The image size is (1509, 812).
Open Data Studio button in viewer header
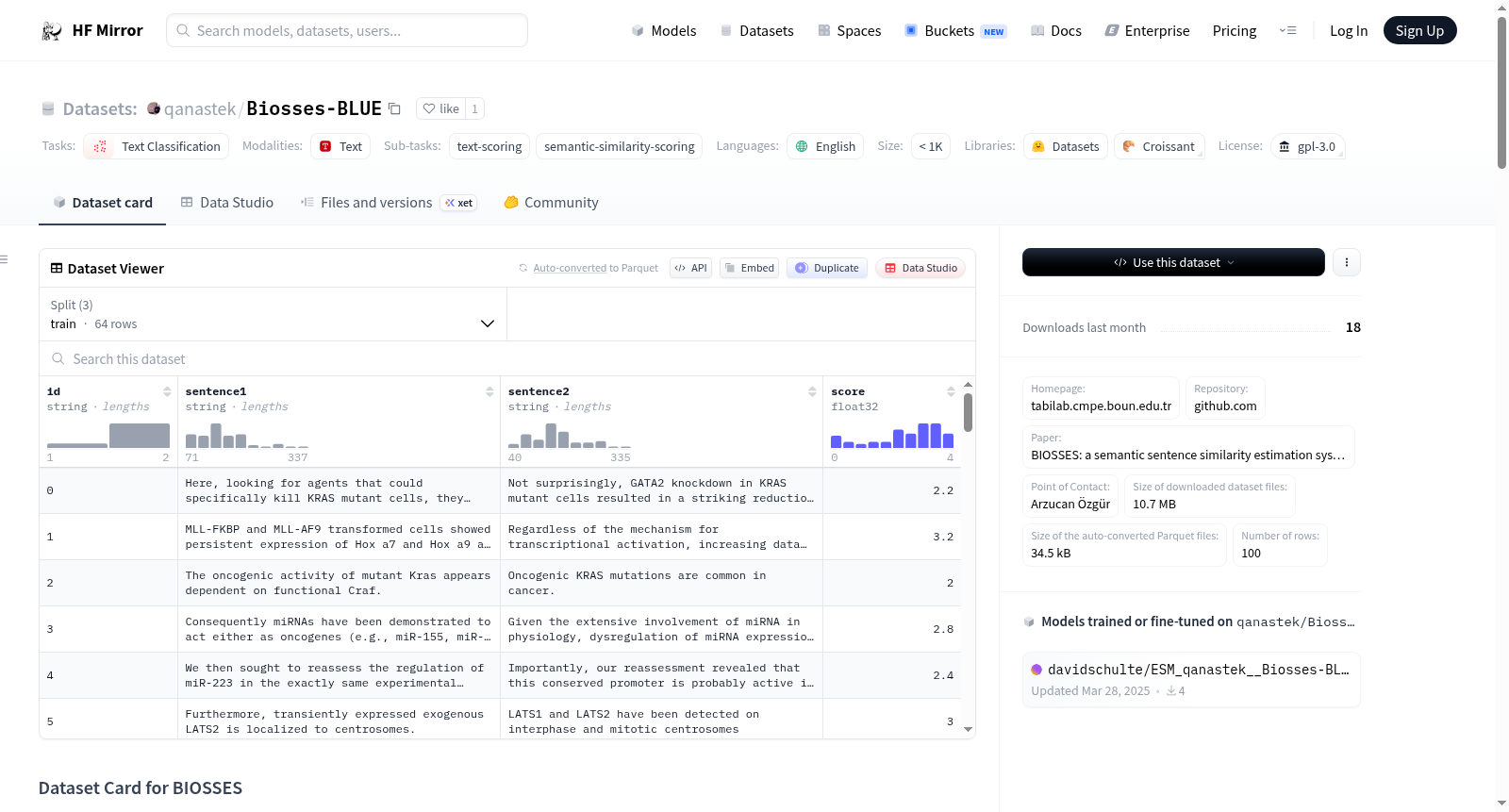[920, 268]
